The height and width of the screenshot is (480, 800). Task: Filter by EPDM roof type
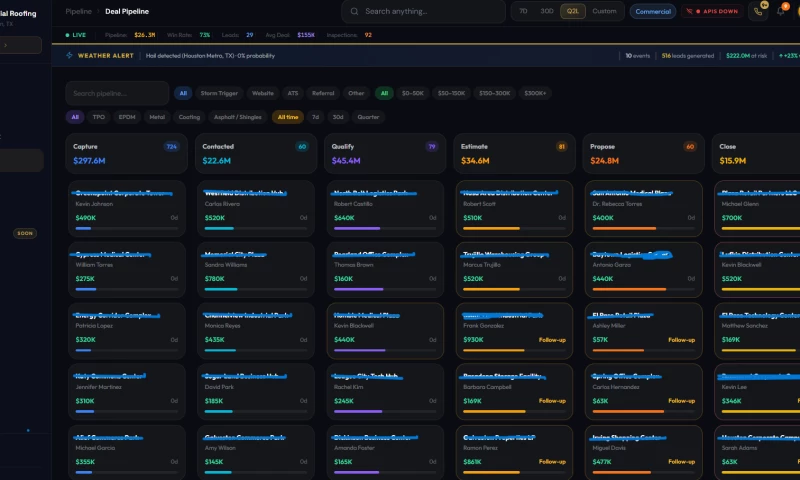tap(127, 117)
